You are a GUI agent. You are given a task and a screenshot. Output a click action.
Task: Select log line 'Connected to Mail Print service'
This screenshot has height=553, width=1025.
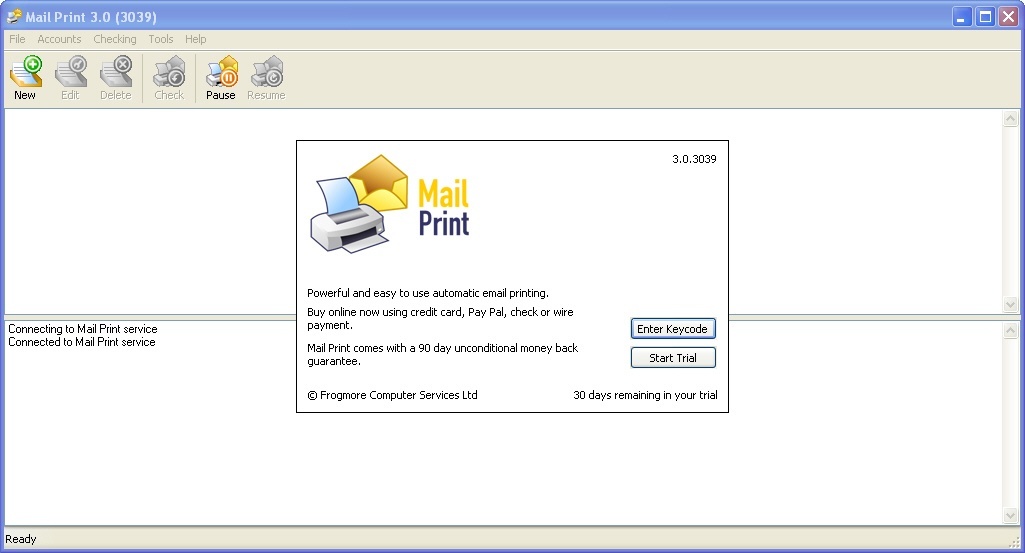(x=82, y=342)
